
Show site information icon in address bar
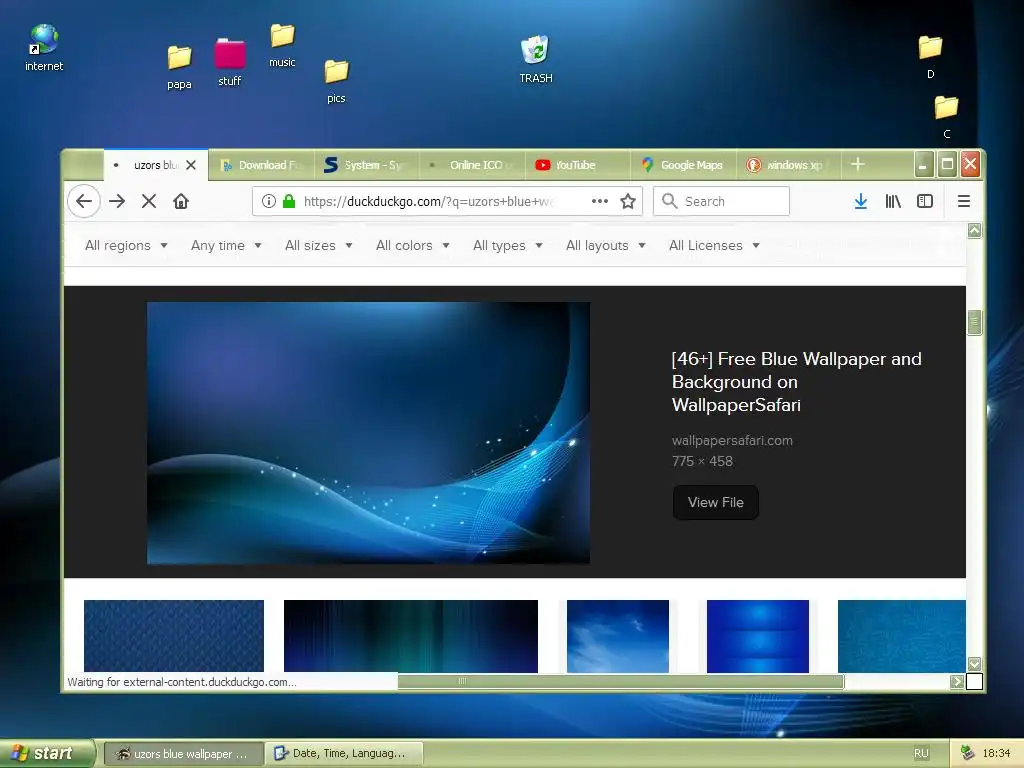pos(268,201)
